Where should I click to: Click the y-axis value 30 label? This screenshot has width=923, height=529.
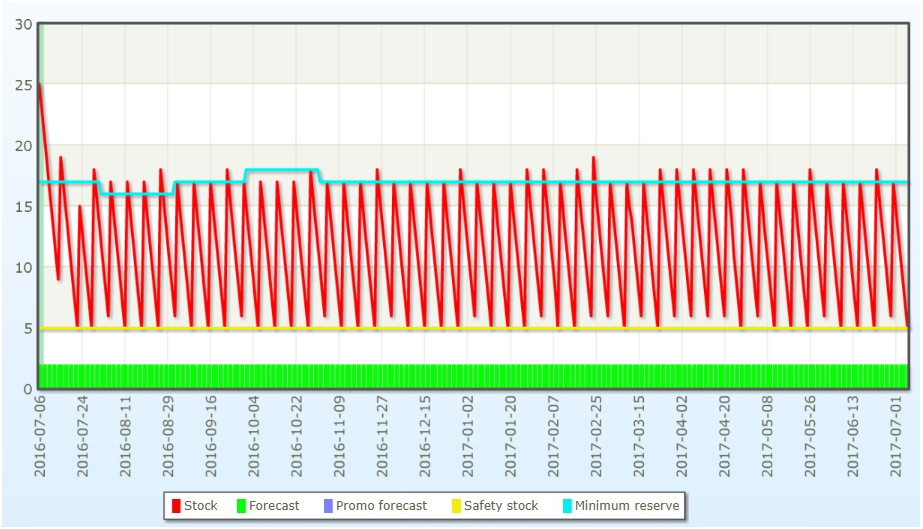click(22, 24)
